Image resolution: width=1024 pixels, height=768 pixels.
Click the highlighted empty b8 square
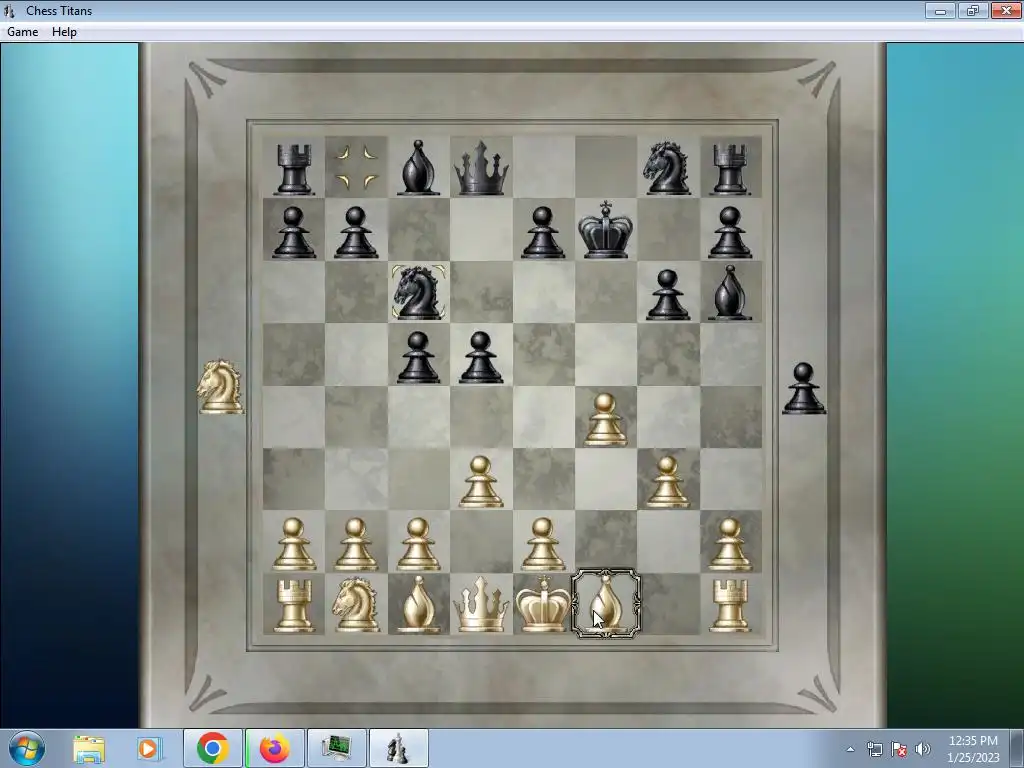coord(356,167)
